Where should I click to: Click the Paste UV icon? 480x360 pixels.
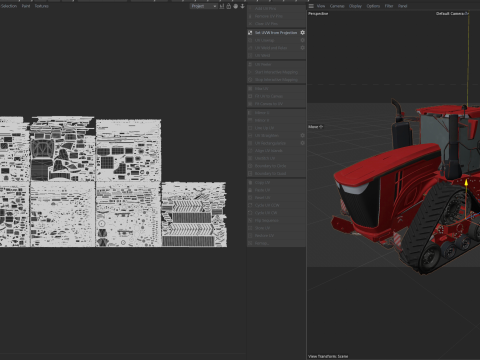(x=250, y=190)
